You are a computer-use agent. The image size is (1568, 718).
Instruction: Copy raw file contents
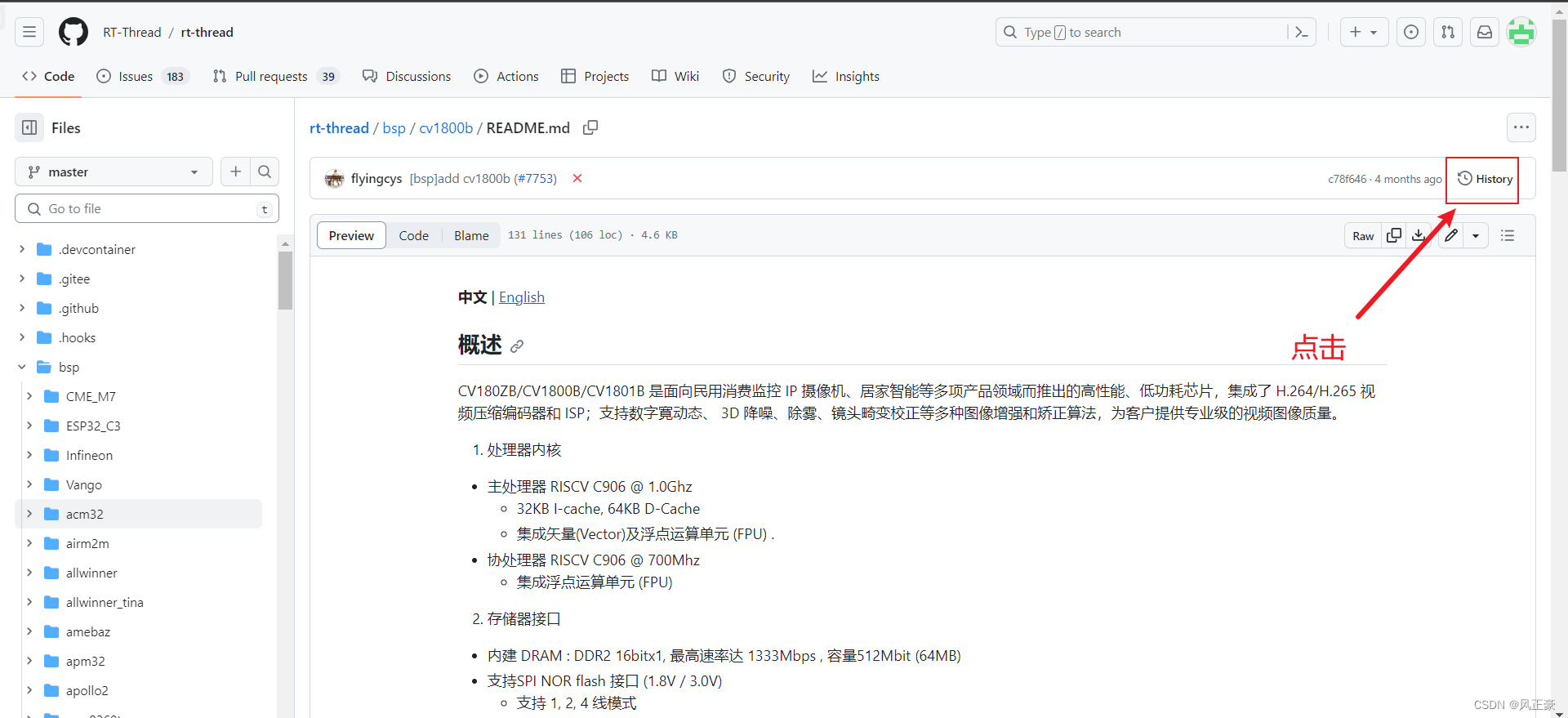point(1394,235)
